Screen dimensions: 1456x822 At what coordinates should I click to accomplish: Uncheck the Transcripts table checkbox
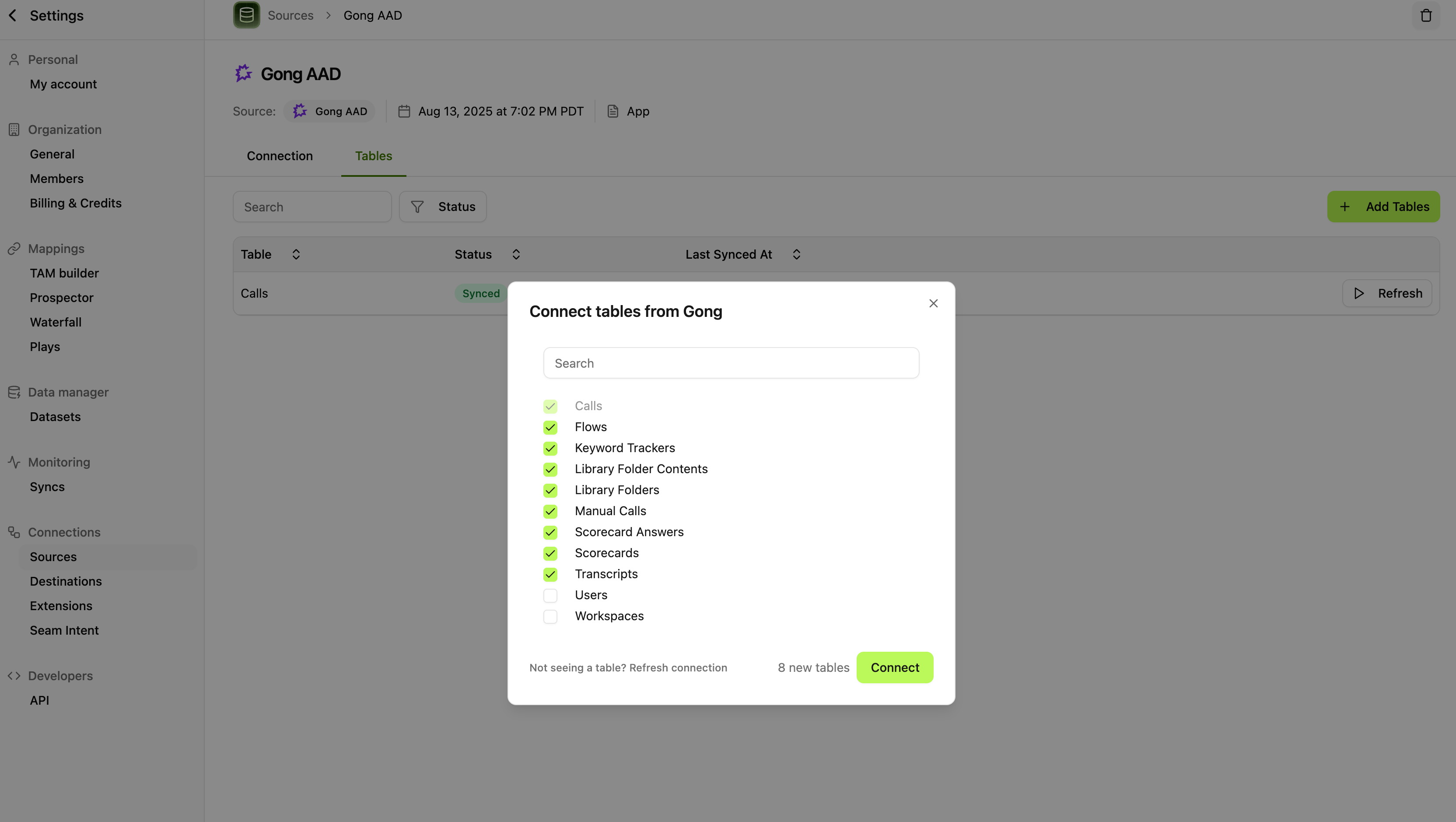point(550,574)
